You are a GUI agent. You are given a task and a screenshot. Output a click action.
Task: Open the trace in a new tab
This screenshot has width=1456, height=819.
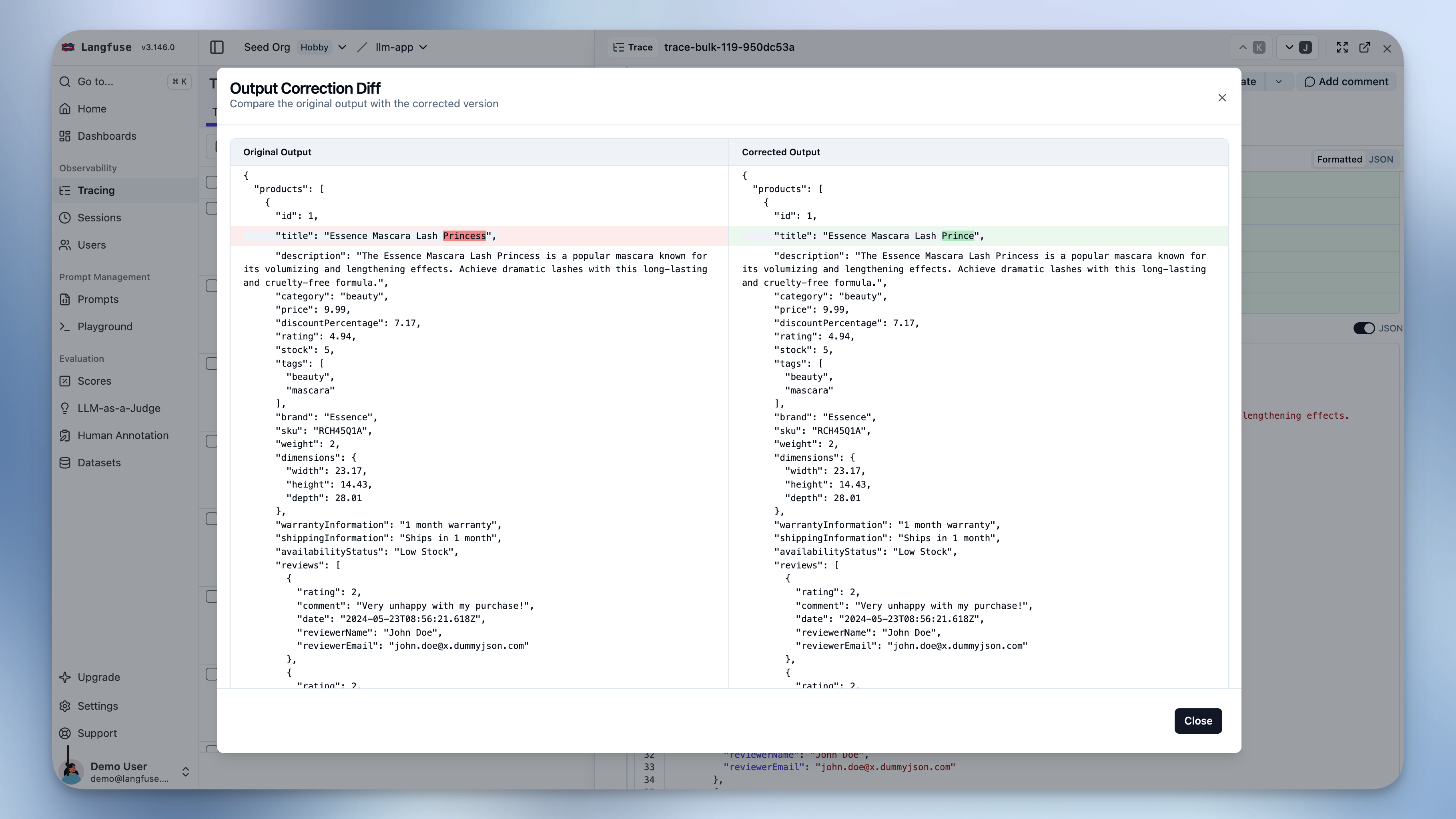click(x=1364, y=48)
